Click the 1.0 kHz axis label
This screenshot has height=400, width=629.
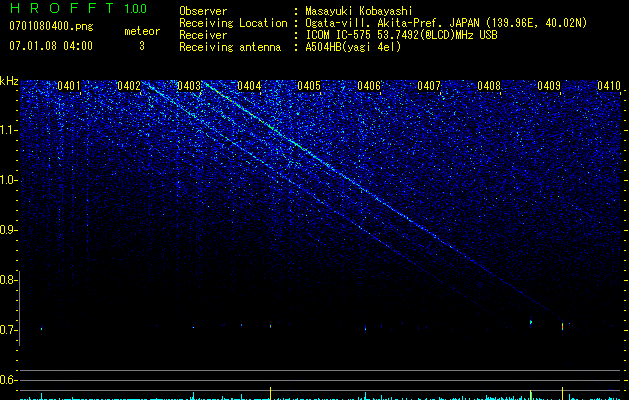[8, 181]
